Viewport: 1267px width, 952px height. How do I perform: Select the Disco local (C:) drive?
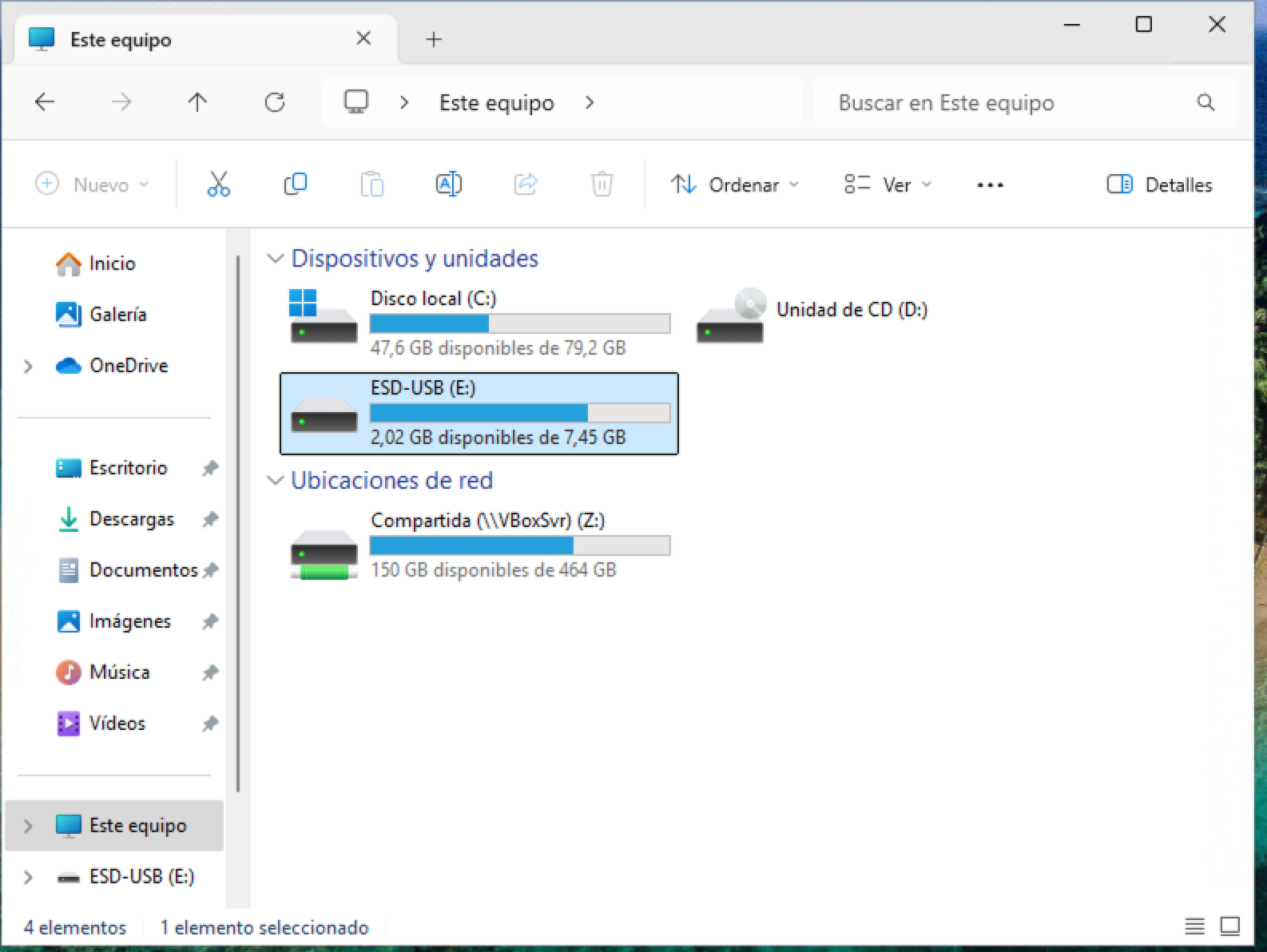coord(479,323)
